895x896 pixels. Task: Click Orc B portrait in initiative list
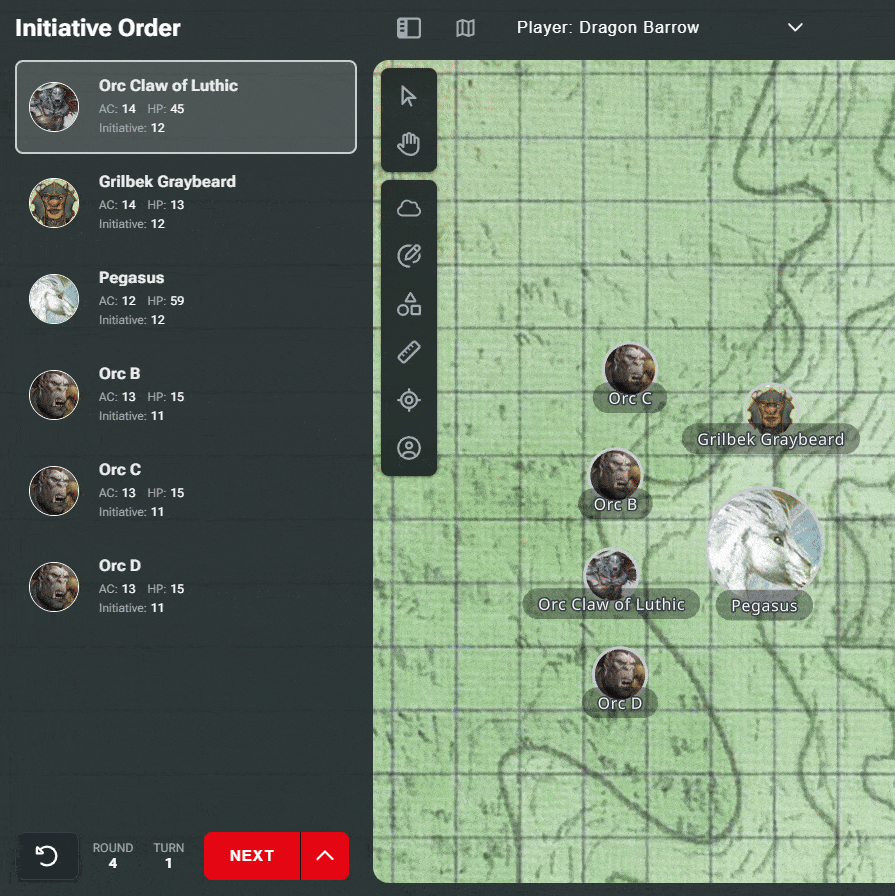pos(54,395)
